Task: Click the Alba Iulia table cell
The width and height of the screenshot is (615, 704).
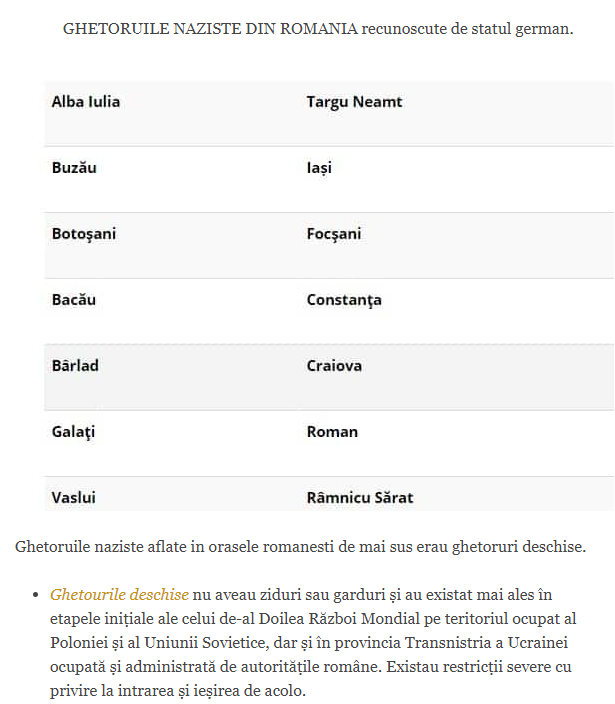Action: click(x=86, y=101)
